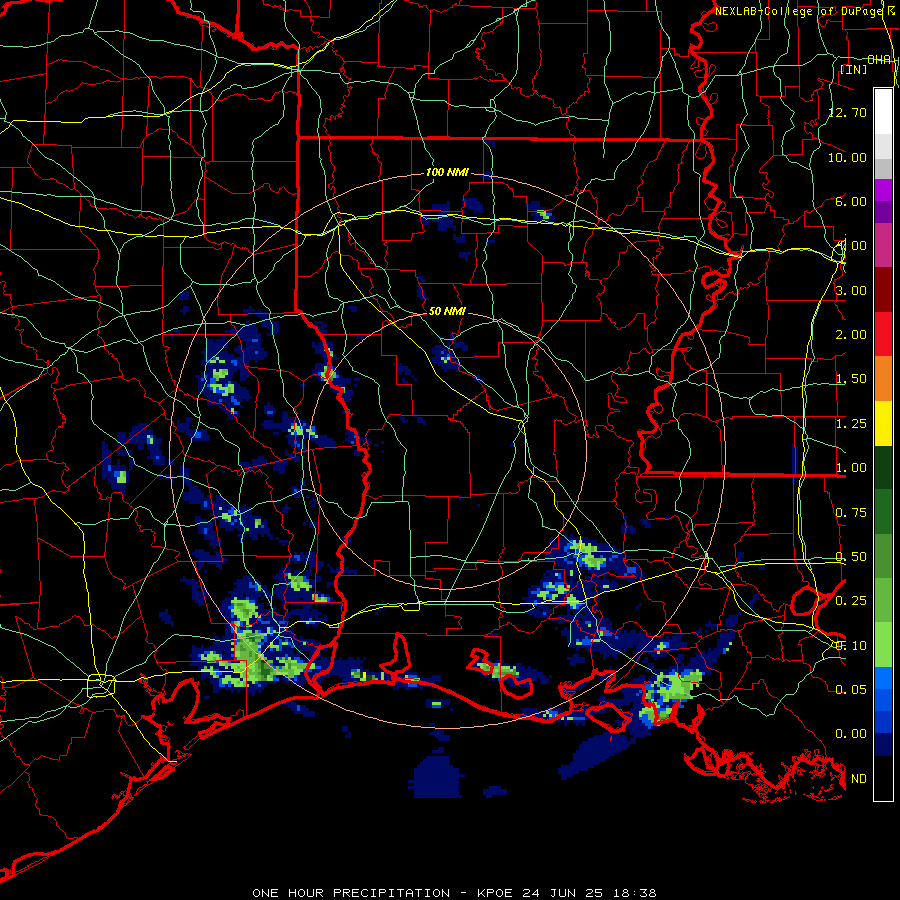Select the 0.25 legend value
The image size is (900, 900).
point(851,601)
